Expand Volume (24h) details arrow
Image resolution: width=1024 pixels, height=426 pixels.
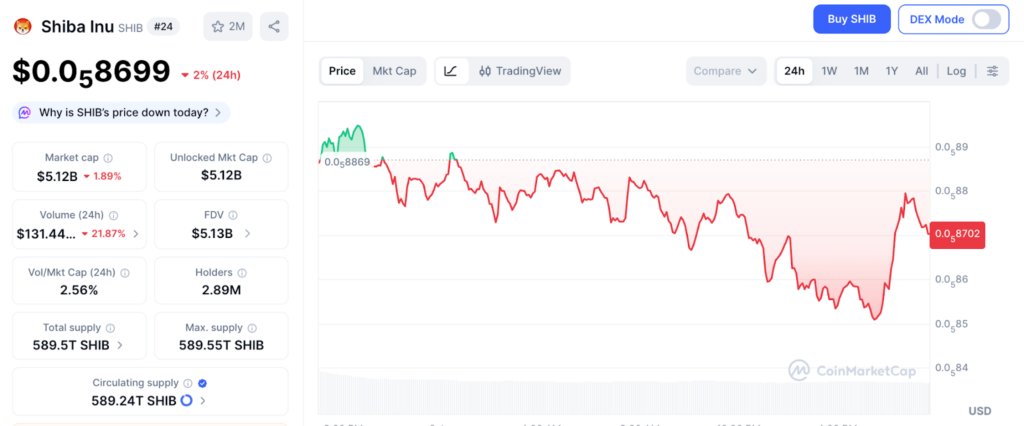pos(135,234)
